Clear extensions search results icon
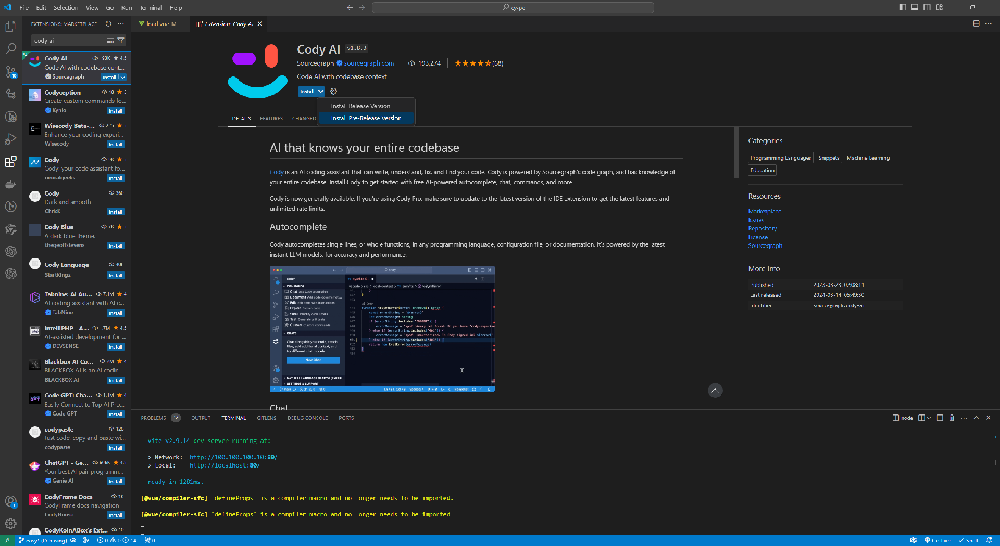The height and width of the screenshot is (546, 1000). pyautogui.click(x=110, y=40)
